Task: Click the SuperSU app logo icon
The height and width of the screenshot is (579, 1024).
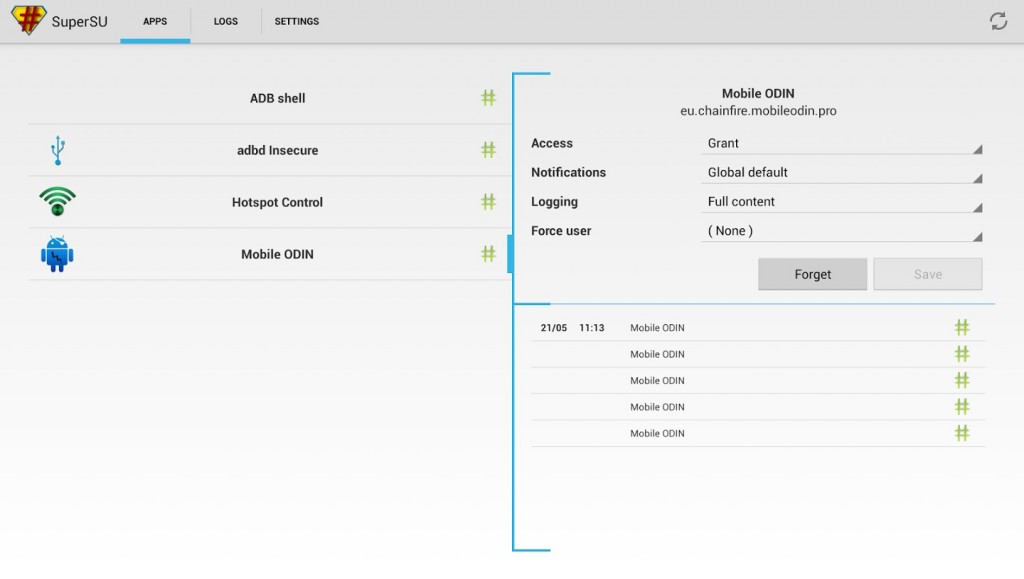Action: [x=28, y=21]
